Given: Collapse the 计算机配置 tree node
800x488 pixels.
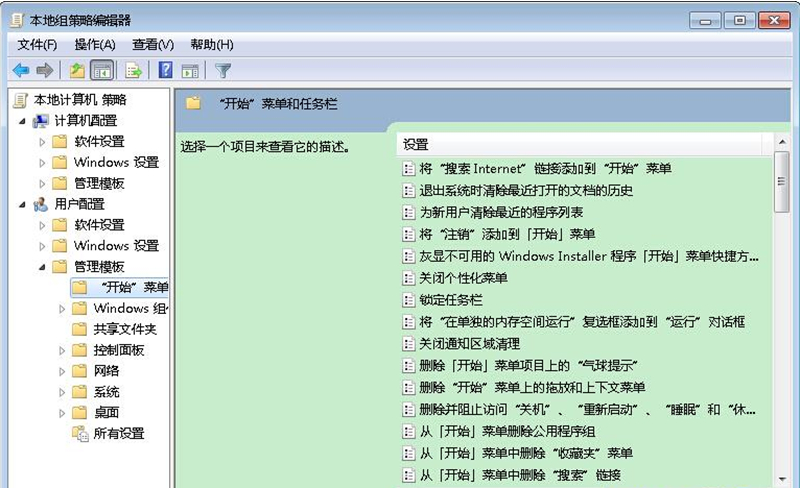Looking at the screenshot, I should 22,121.
